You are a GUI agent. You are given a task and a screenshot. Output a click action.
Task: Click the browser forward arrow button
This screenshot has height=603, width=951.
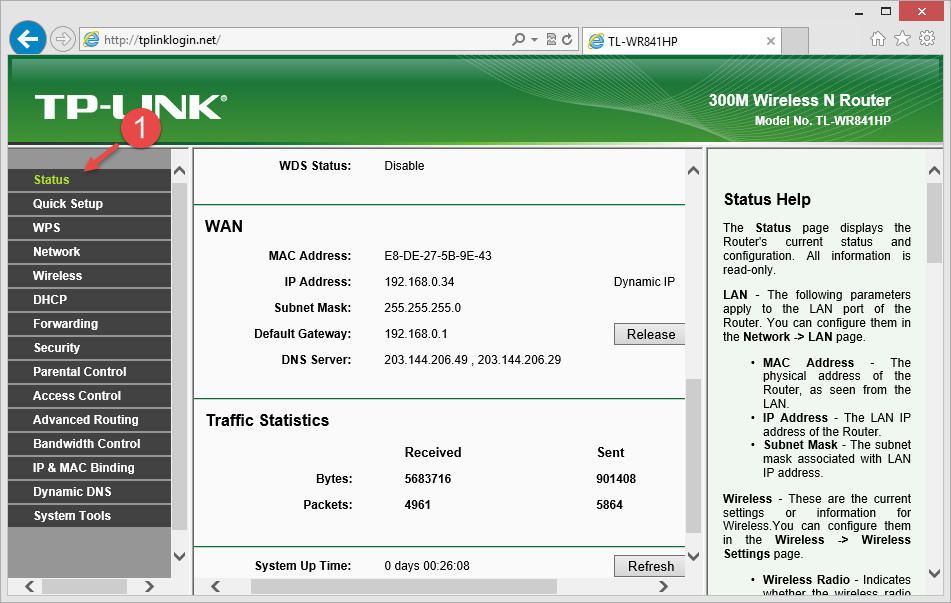[62, 40]
